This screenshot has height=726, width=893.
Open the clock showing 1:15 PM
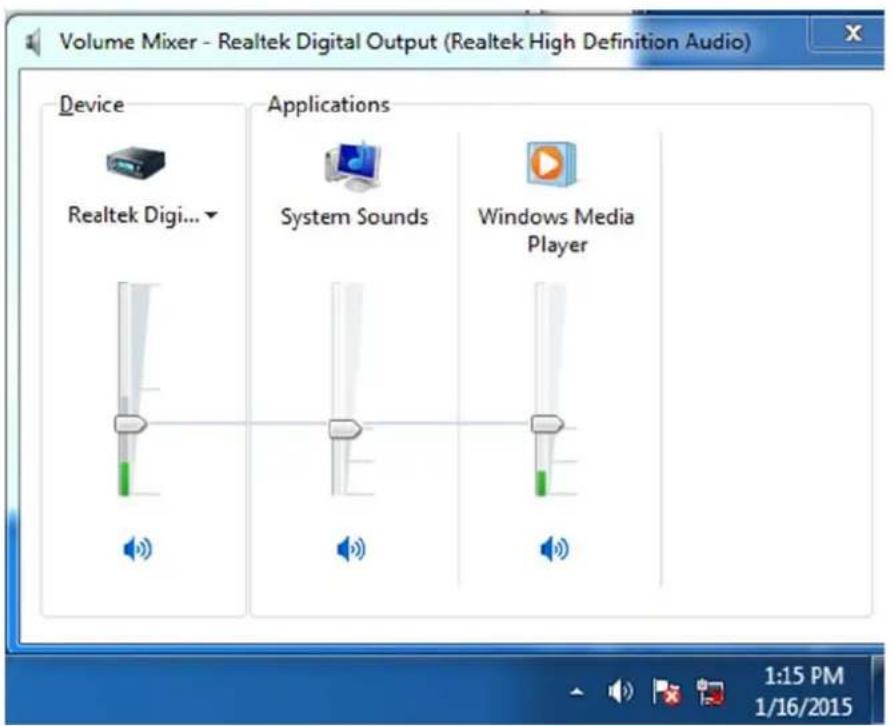pos(804,691)
